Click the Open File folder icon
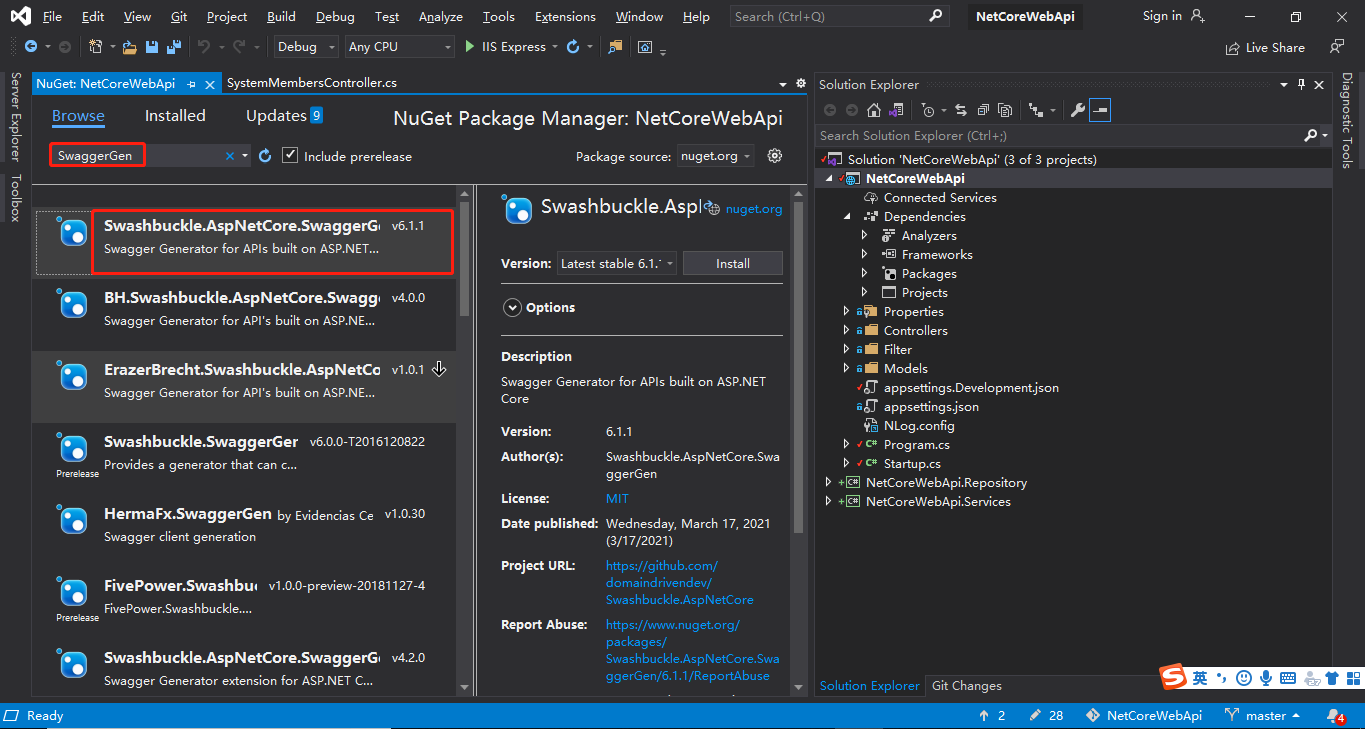This screenshot has width=1365, height=729. coord(131,47)
